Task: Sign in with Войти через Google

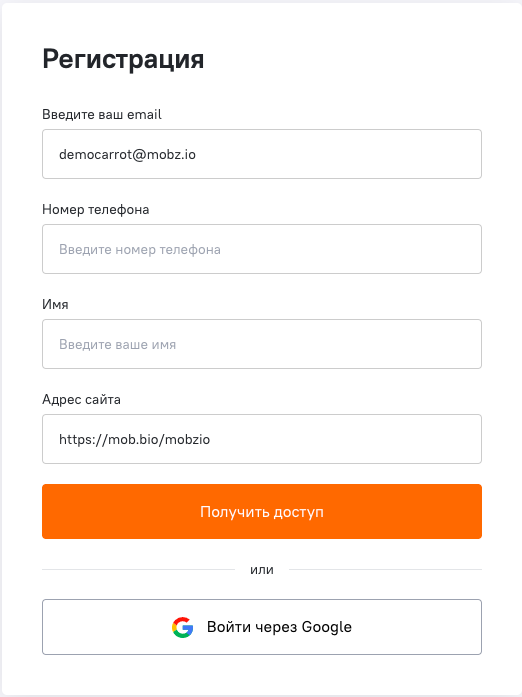Action: [x=262, y=627]
